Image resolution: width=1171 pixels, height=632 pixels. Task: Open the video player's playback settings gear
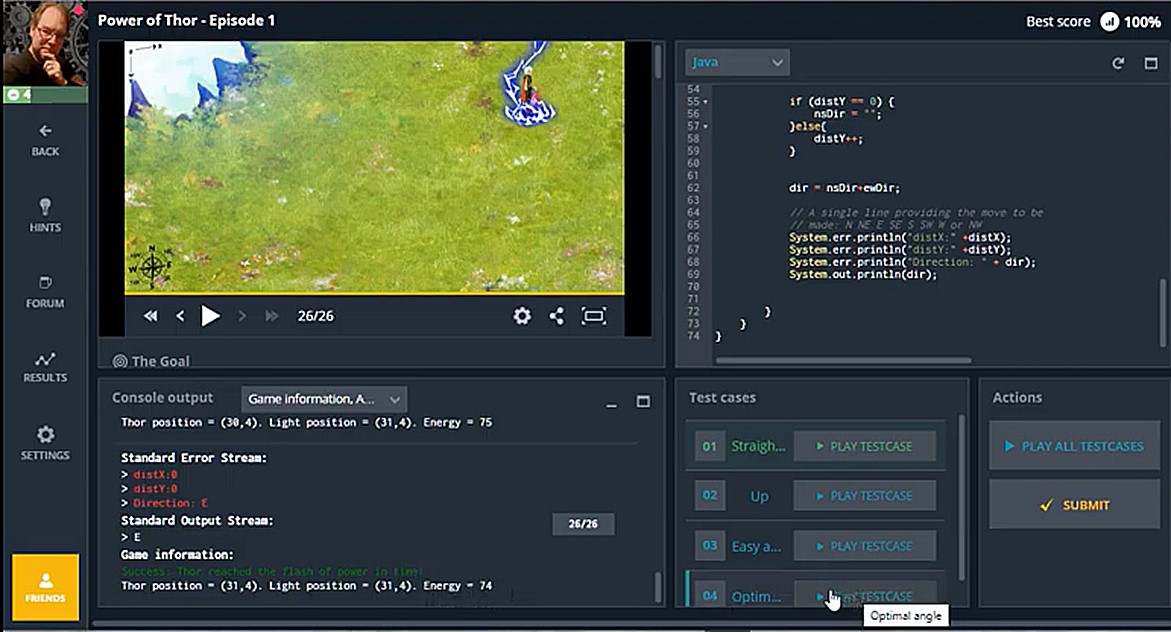coord(521,315)
